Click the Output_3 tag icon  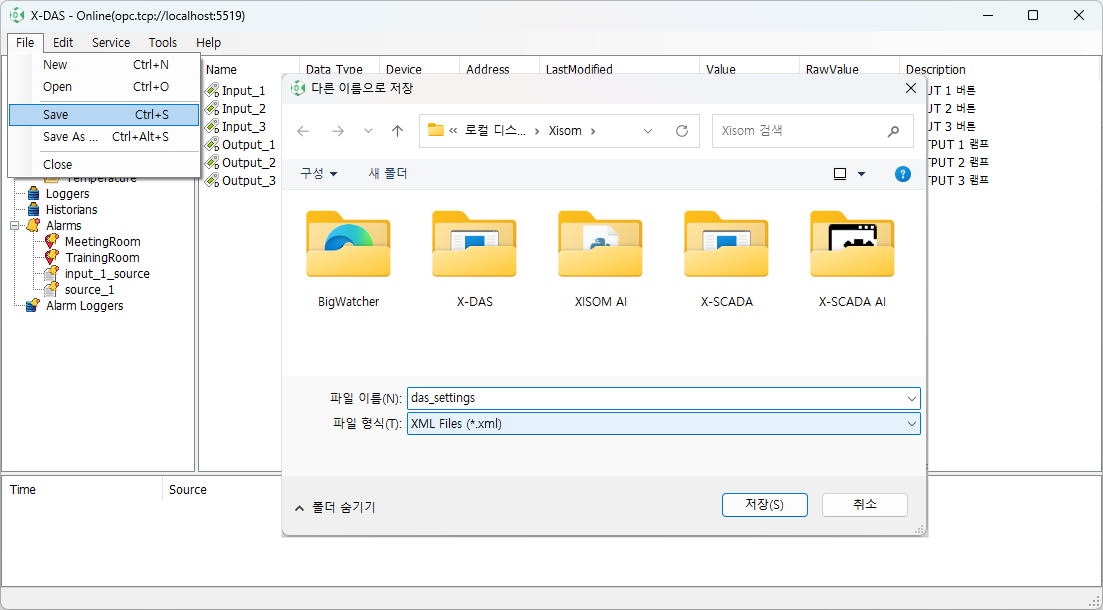tap(210, 180)
